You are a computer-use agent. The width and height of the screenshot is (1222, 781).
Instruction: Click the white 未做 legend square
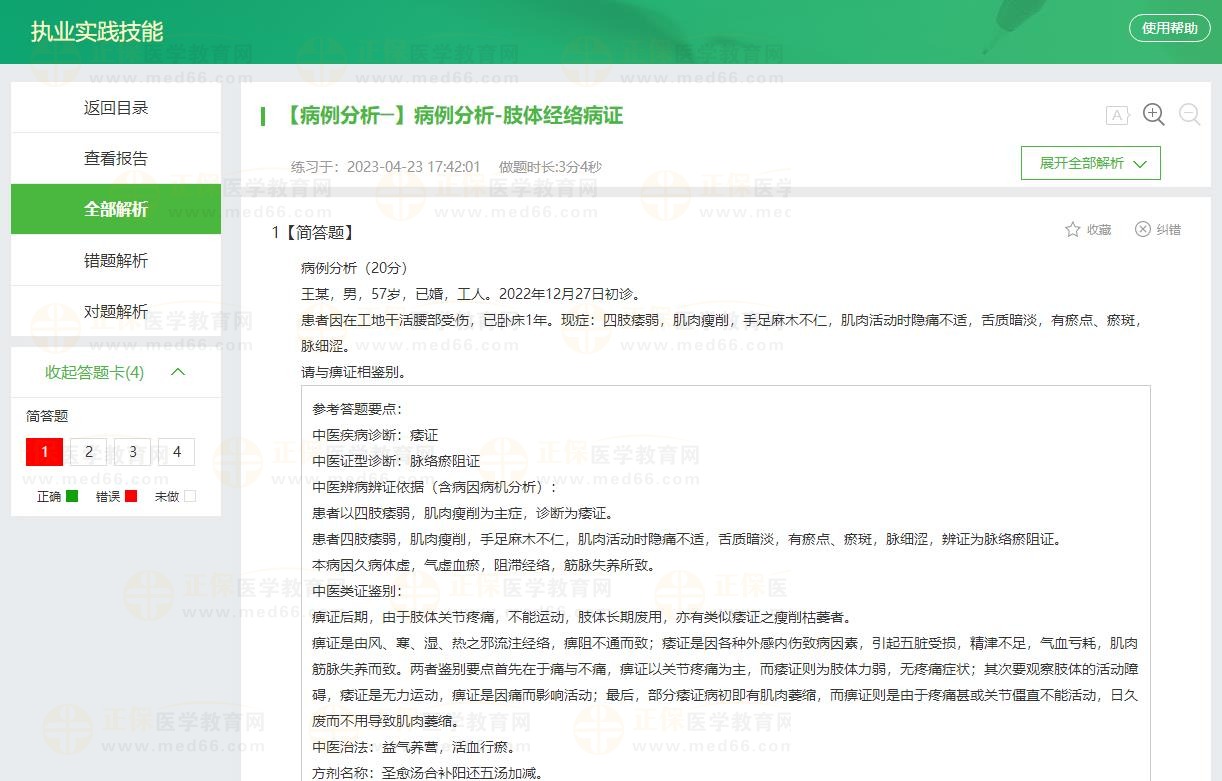point(190,496)
